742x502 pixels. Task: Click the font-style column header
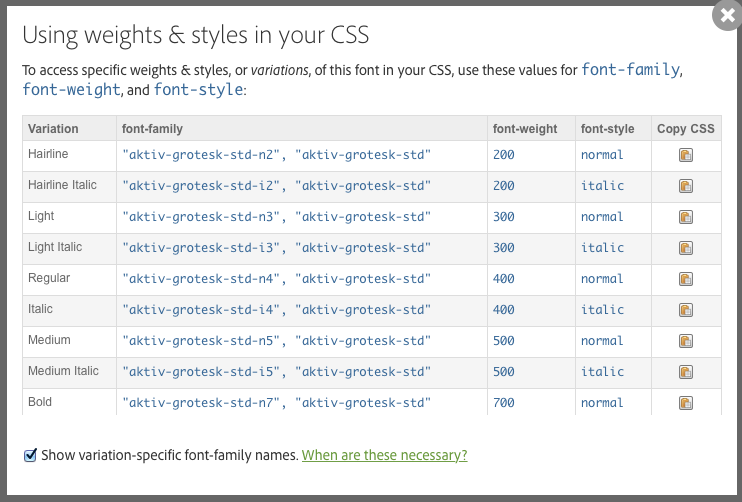pos(608,129)
